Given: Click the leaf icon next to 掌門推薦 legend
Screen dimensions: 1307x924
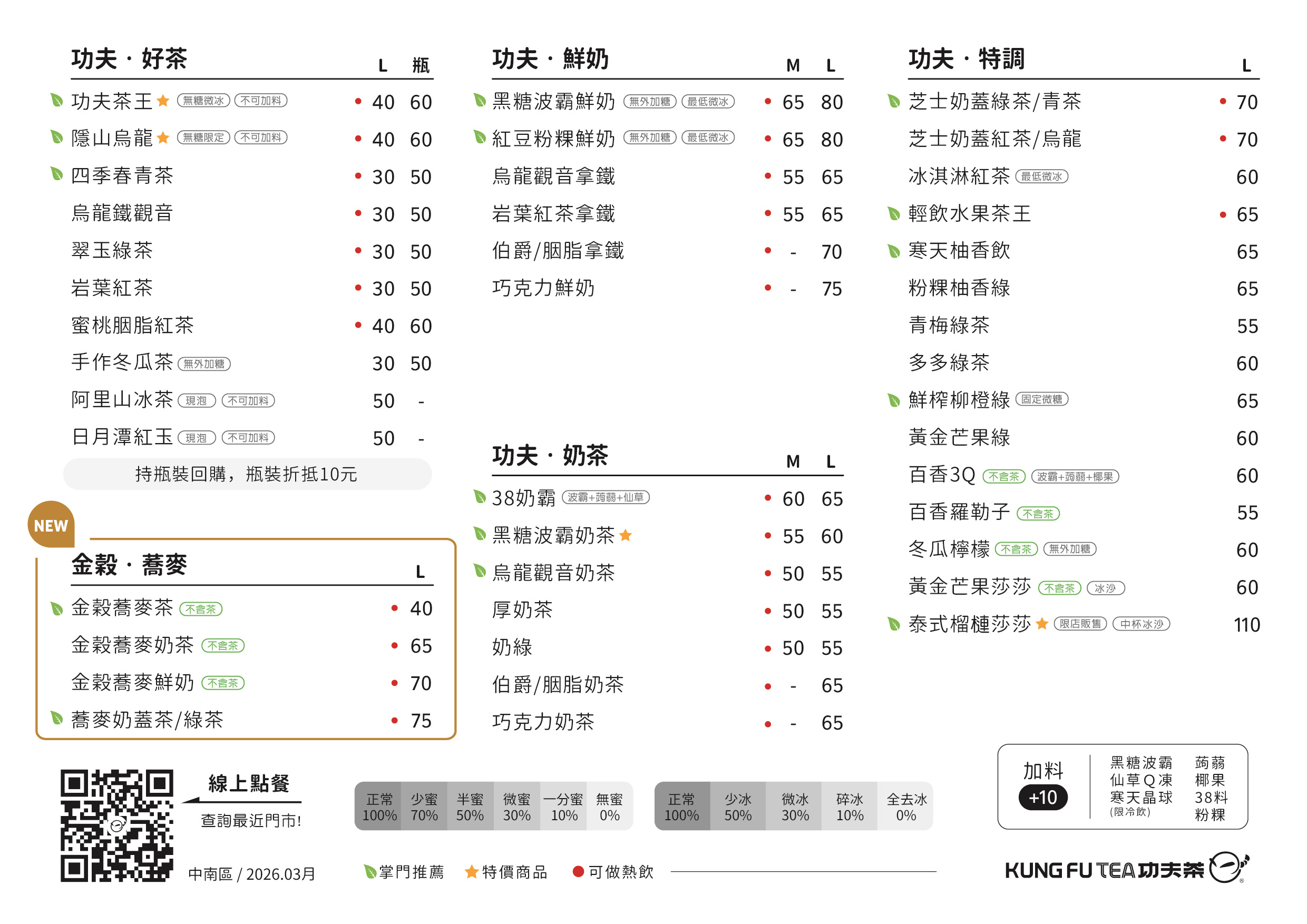Looking at the screenshot, I should tap(369, 872).
